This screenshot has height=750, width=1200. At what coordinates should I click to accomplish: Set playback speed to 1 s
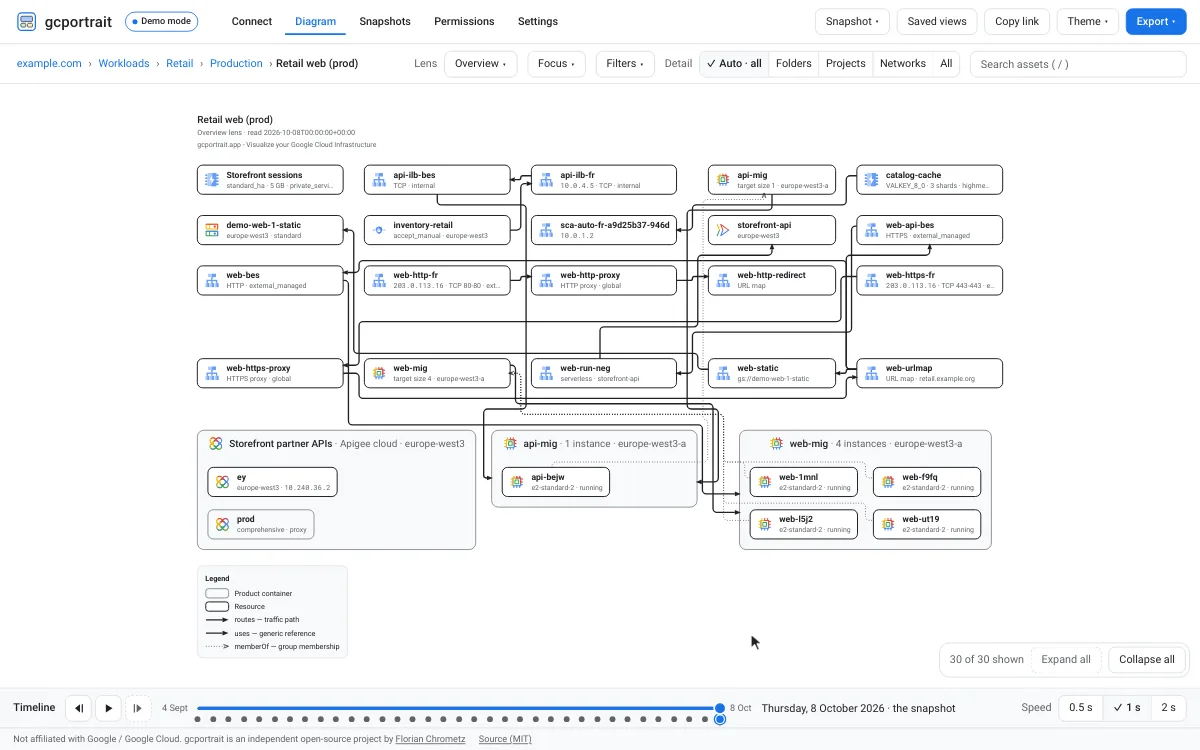click(x=1127, y=707)
